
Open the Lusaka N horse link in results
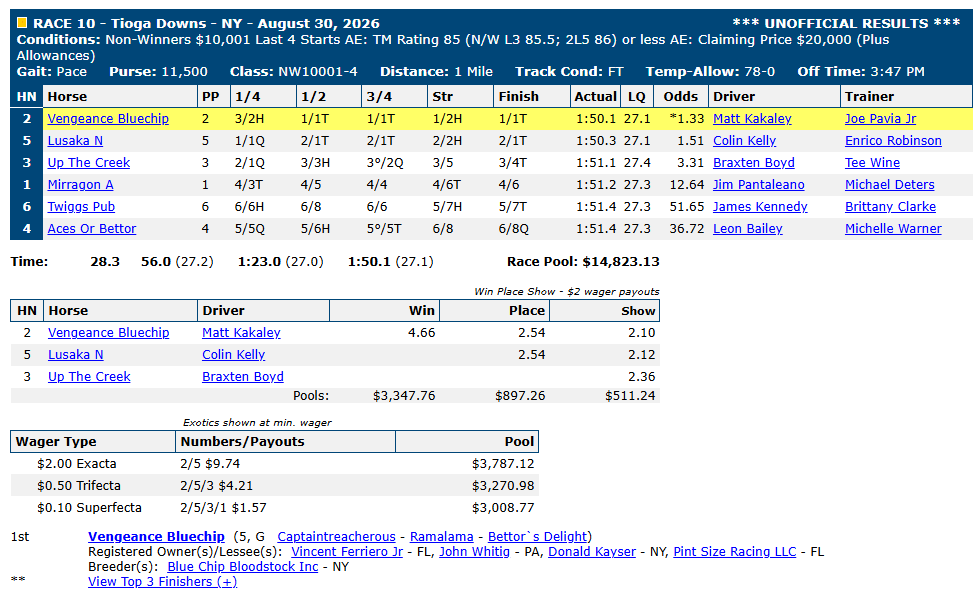click(75, 141)
